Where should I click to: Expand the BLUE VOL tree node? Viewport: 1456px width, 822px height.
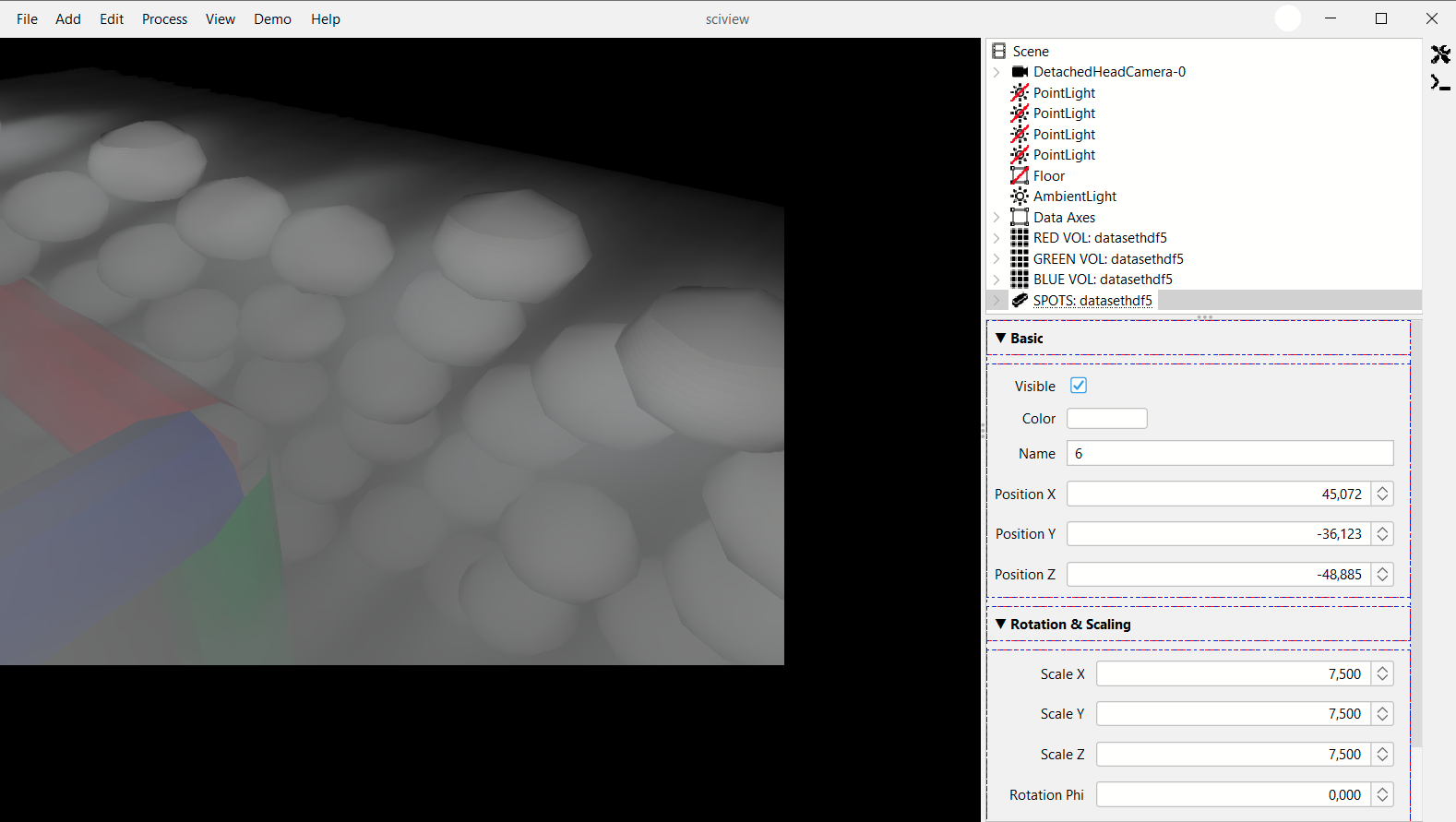[x=997, y=280]
